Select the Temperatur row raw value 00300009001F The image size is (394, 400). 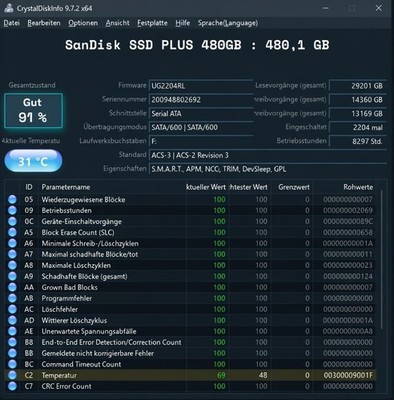(348, 375)
